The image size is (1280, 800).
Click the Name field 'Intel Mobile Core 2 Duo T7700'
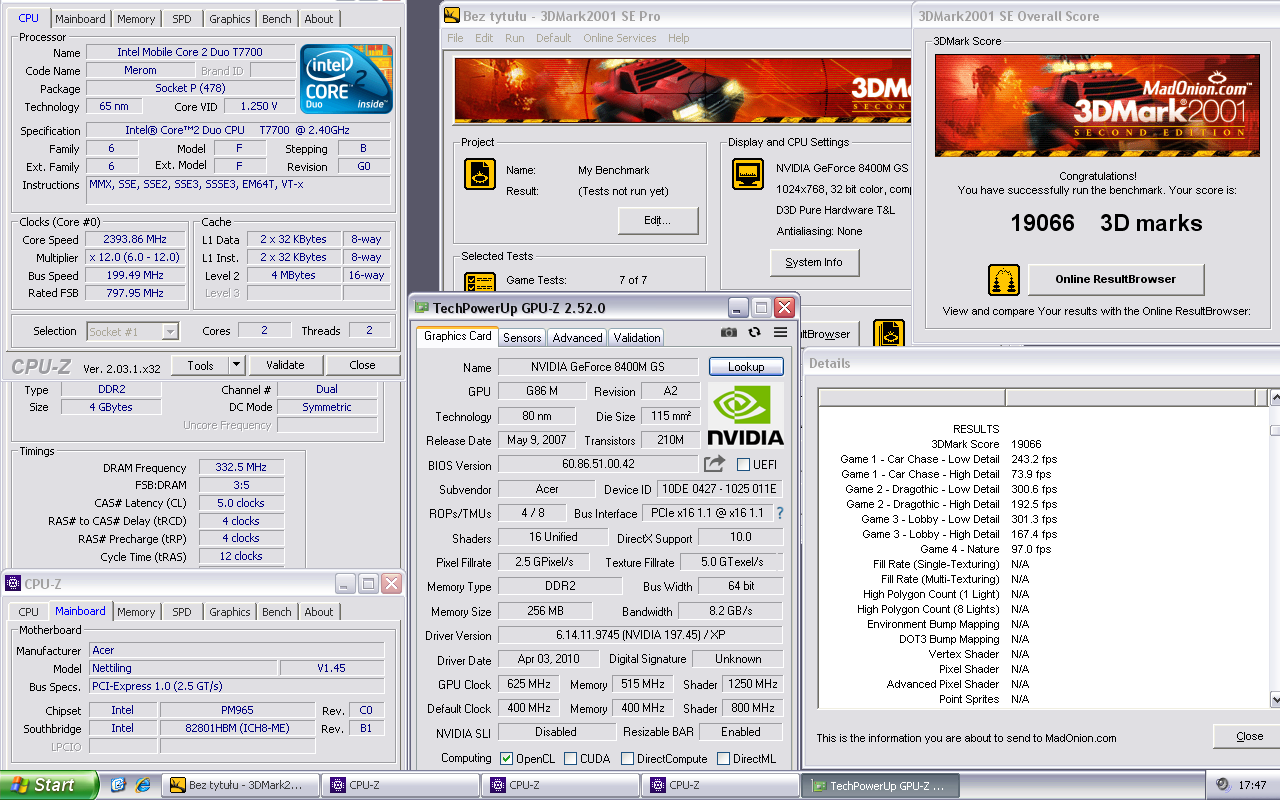[190, 52]
